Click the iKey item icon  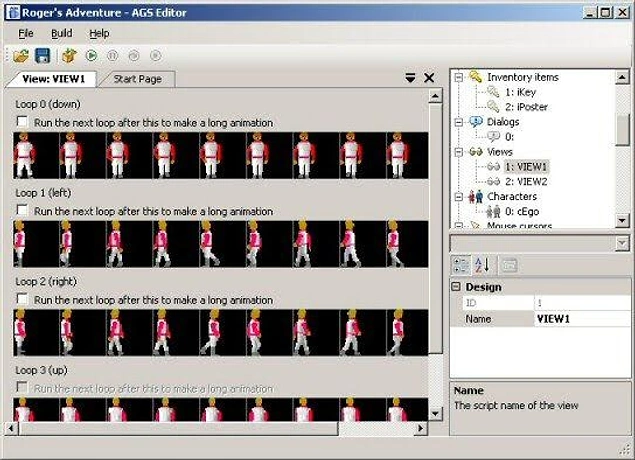pos(493,92)
